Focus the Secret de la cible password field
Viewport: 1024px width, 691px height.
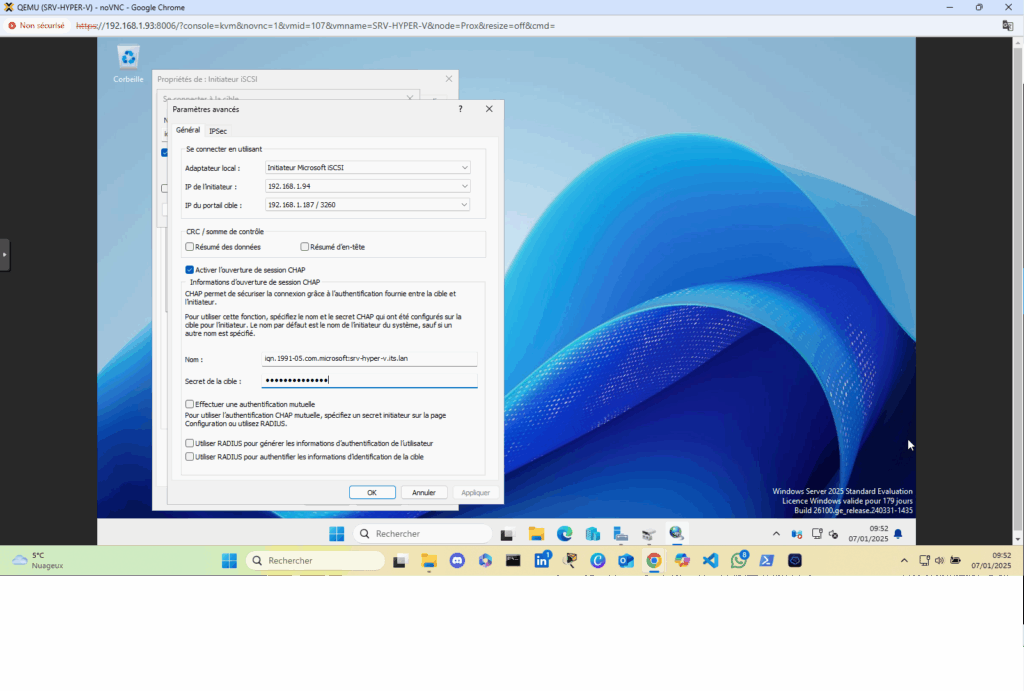[370, 380]
